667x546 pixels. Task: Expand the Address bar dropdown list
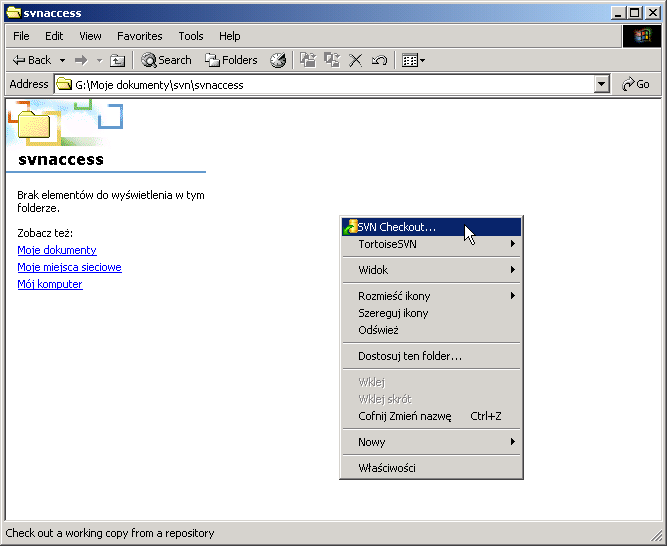[x=601, y=85]
